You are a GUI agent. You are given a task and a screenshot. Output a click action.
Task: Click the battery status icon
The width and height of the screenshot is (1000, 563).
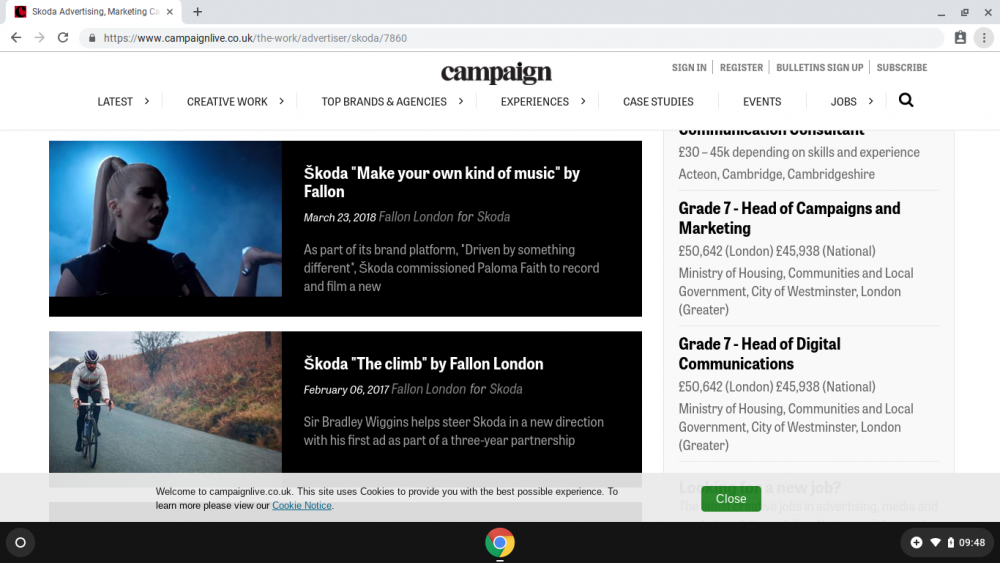pos(950,543)
